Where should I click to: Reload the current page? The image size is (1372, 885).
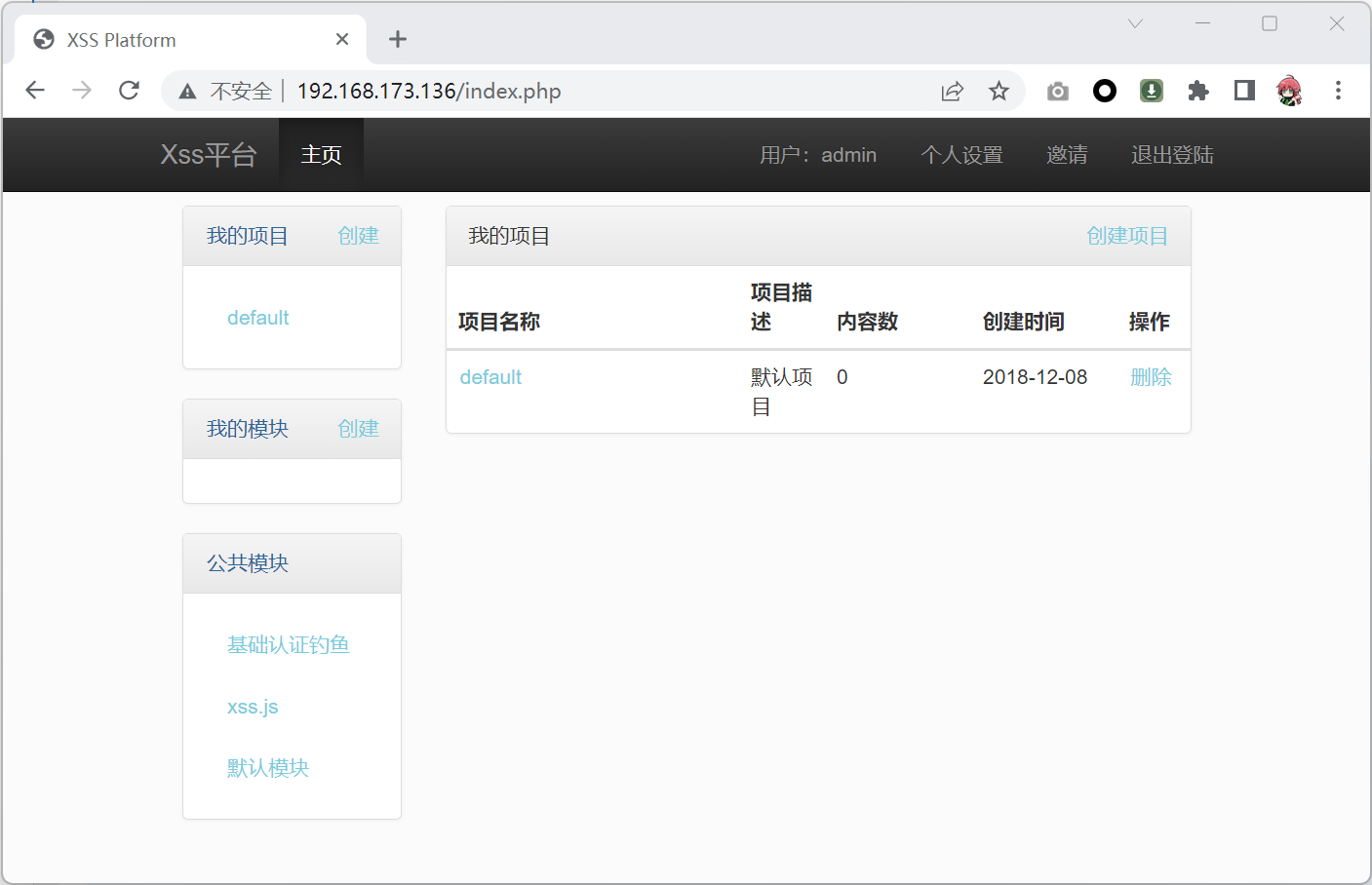coord(129,91)
